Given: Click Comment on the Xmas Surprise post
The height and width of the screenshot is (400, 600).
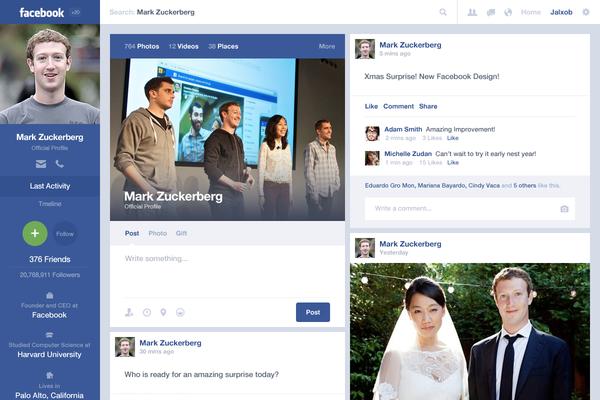Looking at the screenshot, I should tap(398, 106).
